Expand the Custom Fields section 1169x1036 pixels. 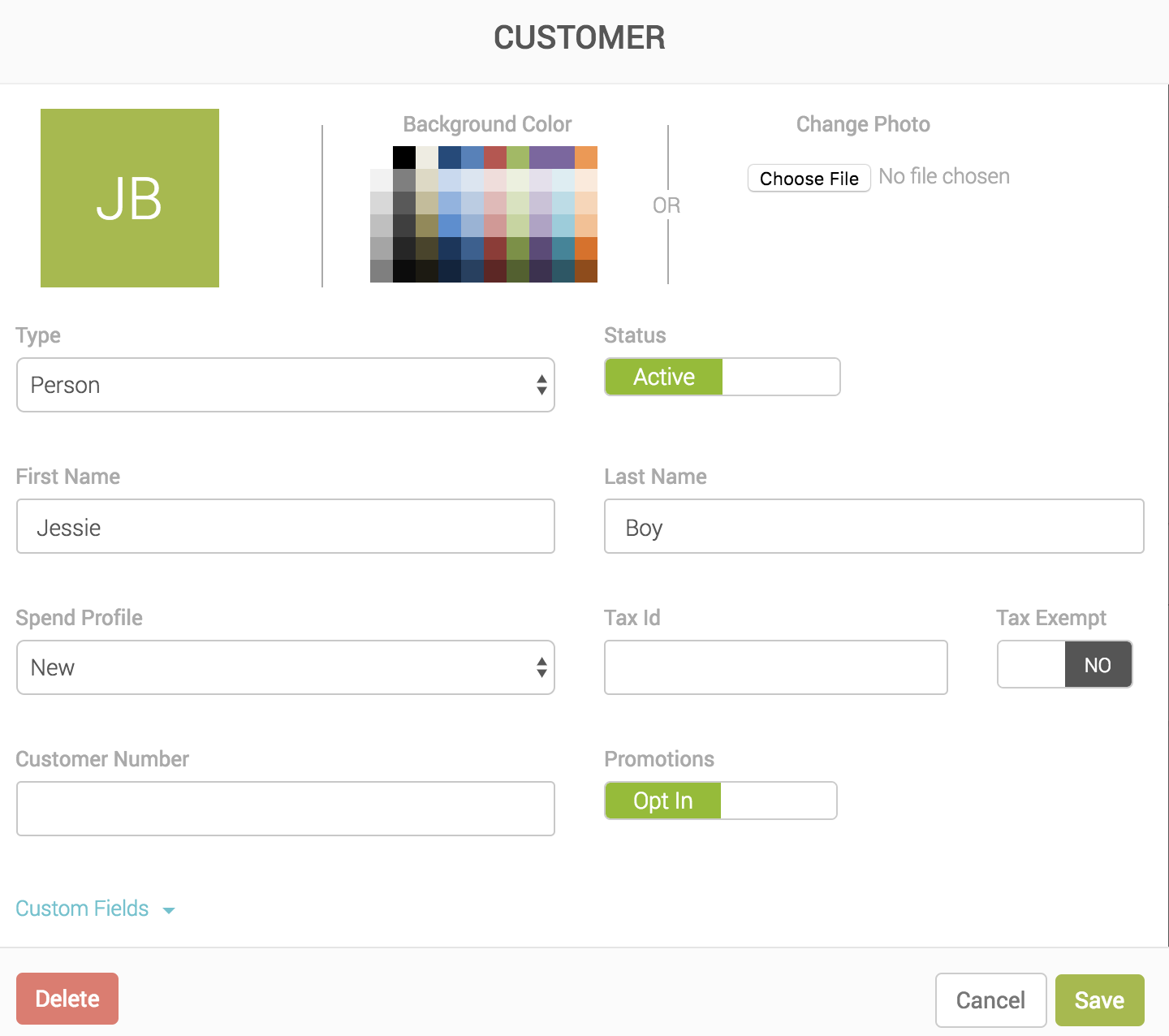(x=95, y=909)
